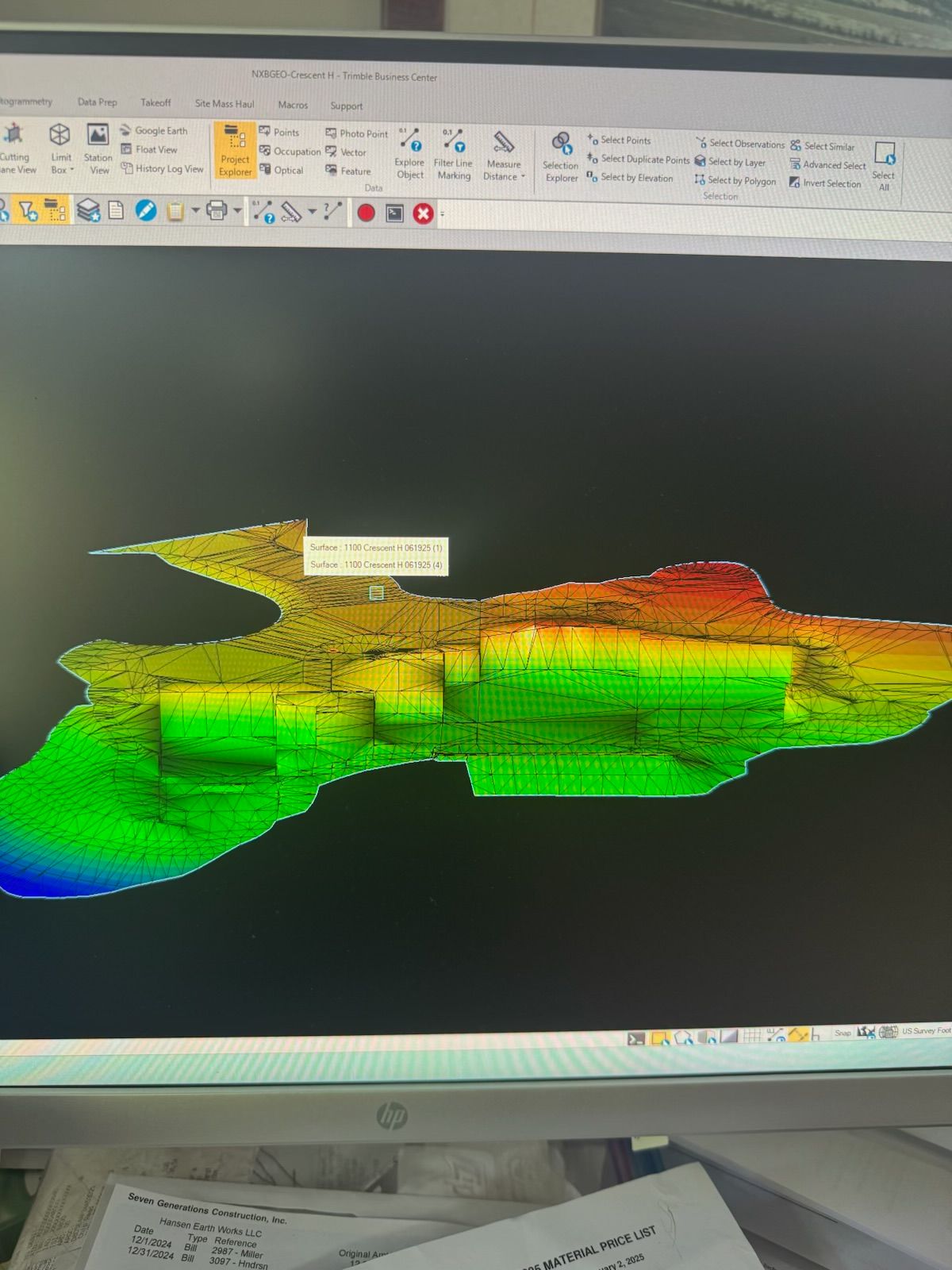Switch to the Takeoff ribbon tab
The width and height of the screenshot is (952, 1270).
pyautogui.click(x=155, y=102)
